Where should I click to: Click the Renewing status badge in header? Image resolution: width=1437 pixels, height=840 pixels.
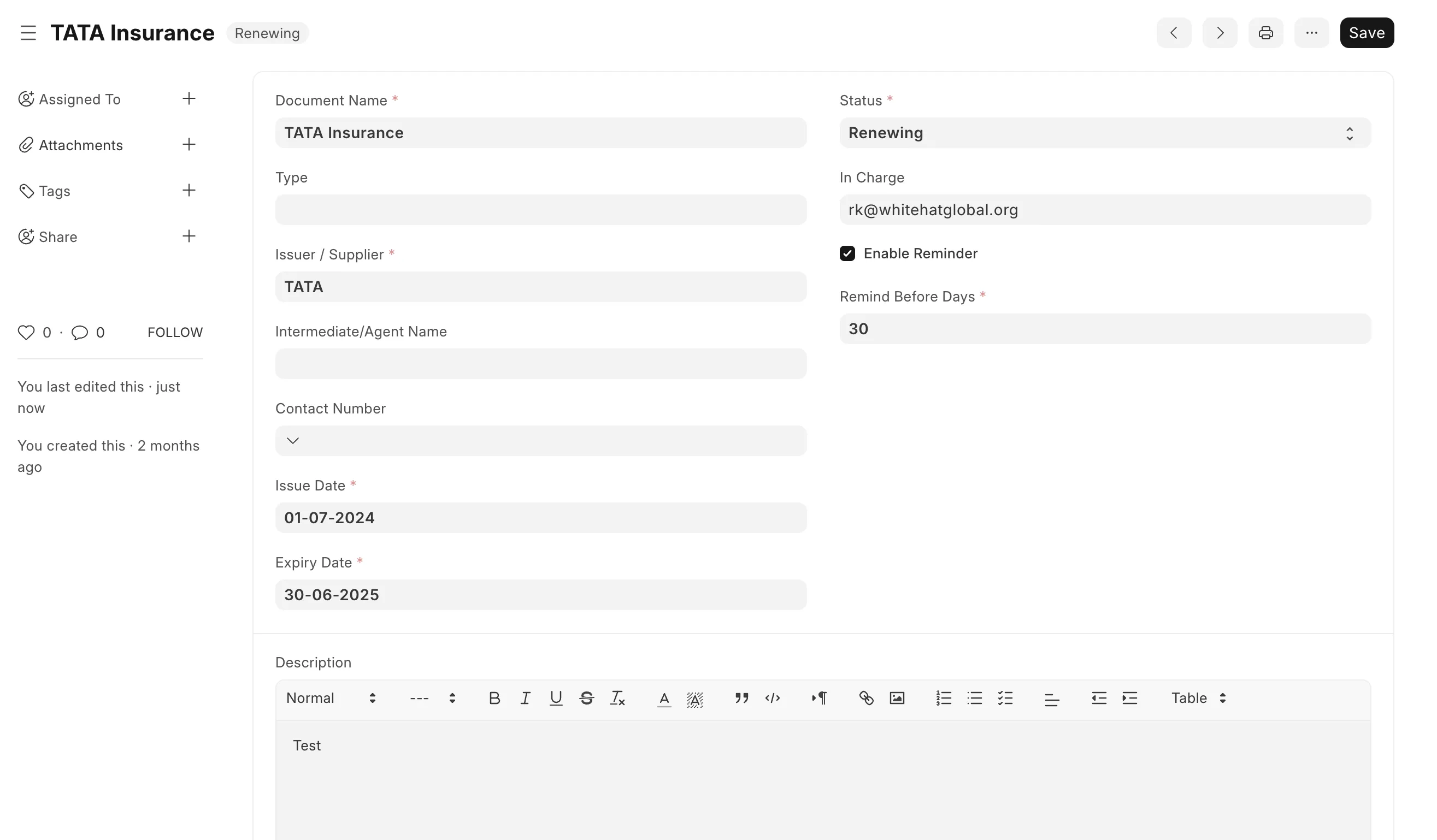click(x=267, y=33)
